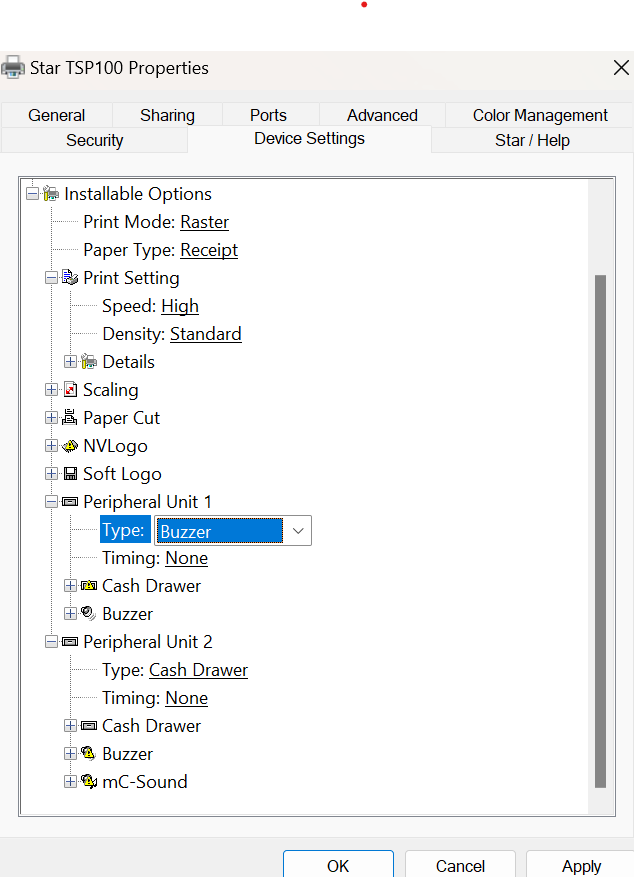Select the Device Settings tab
The image size is (634, 877).
[x=309, y=139]
